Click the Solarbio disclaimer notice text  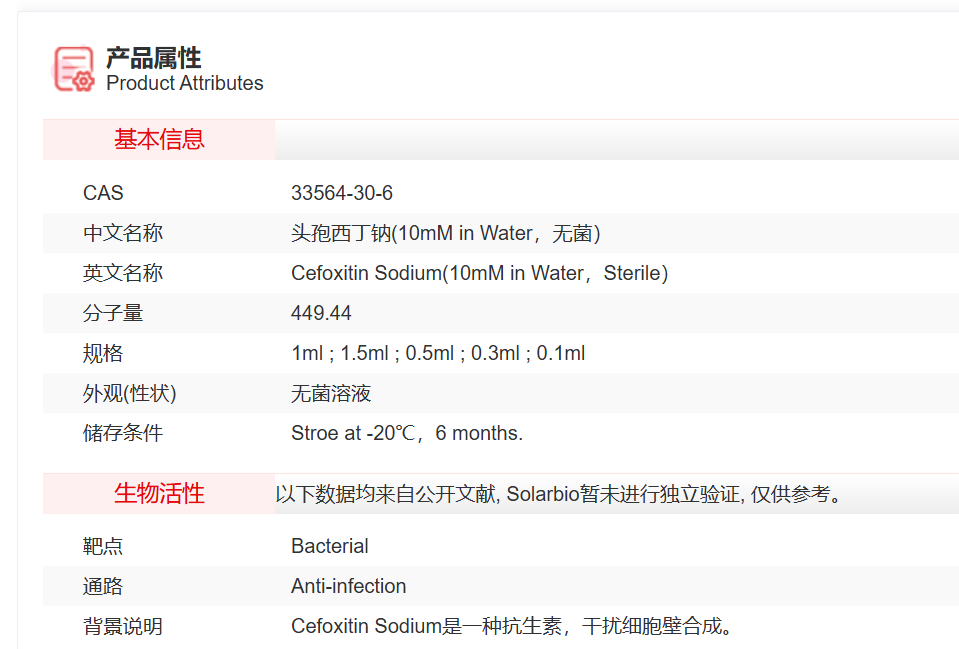[559, 494]
